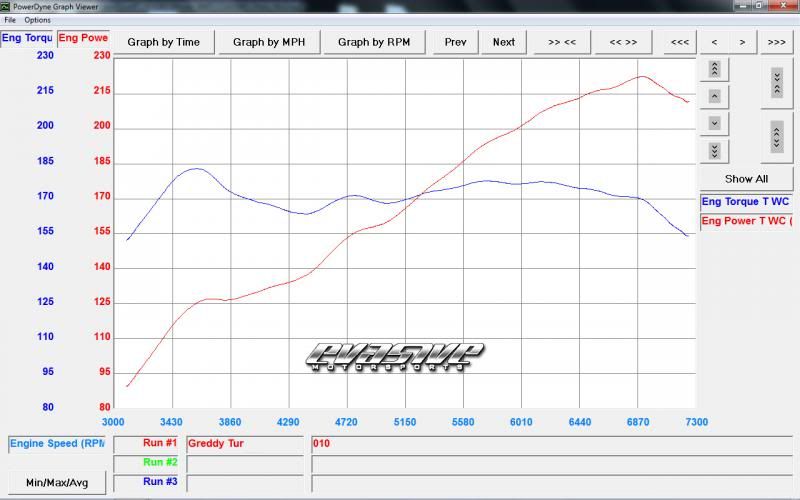Click the empty Run #3 name field
800x500 pixels.
click(x=245, y=482)
